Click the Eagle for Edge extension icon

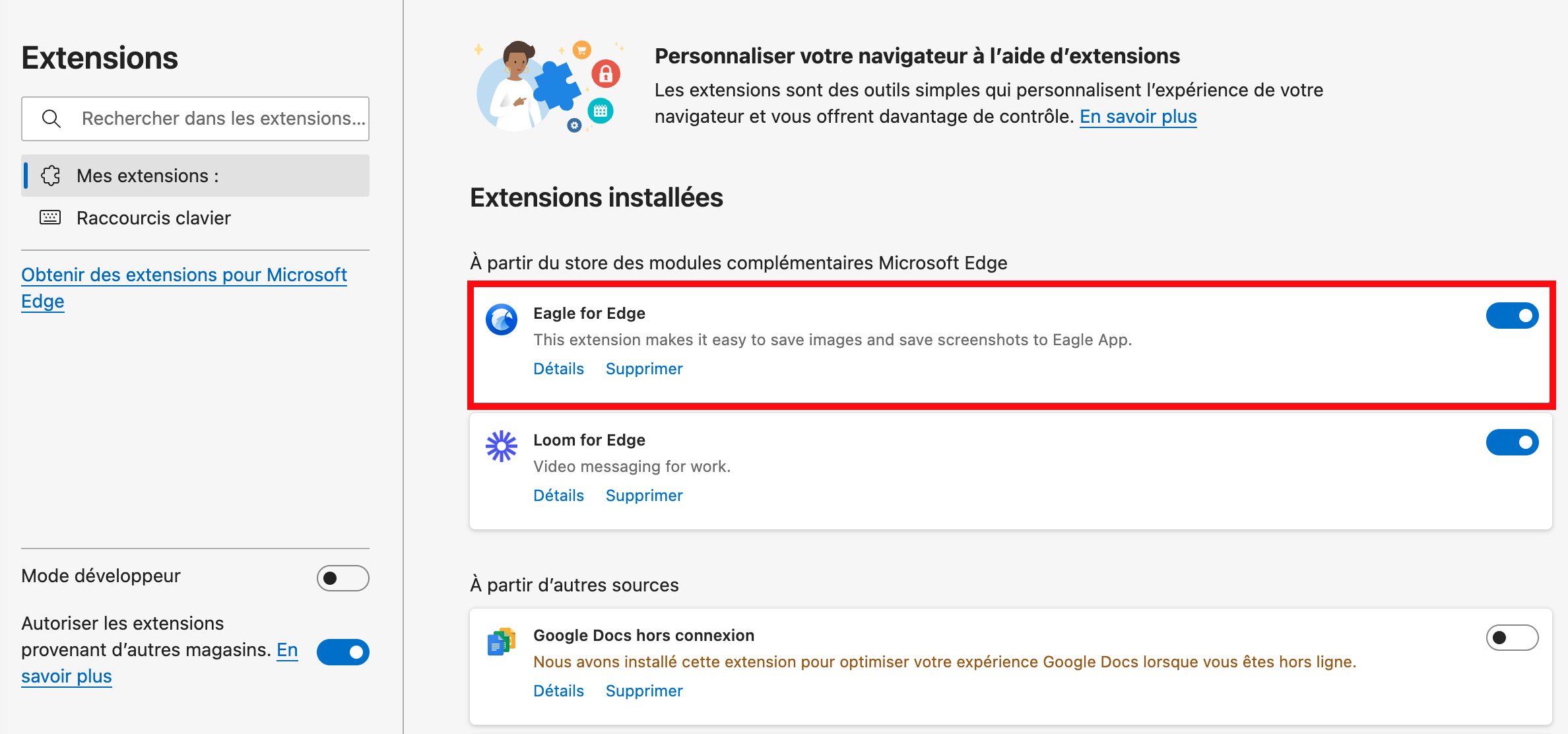(x=502, y=319)
